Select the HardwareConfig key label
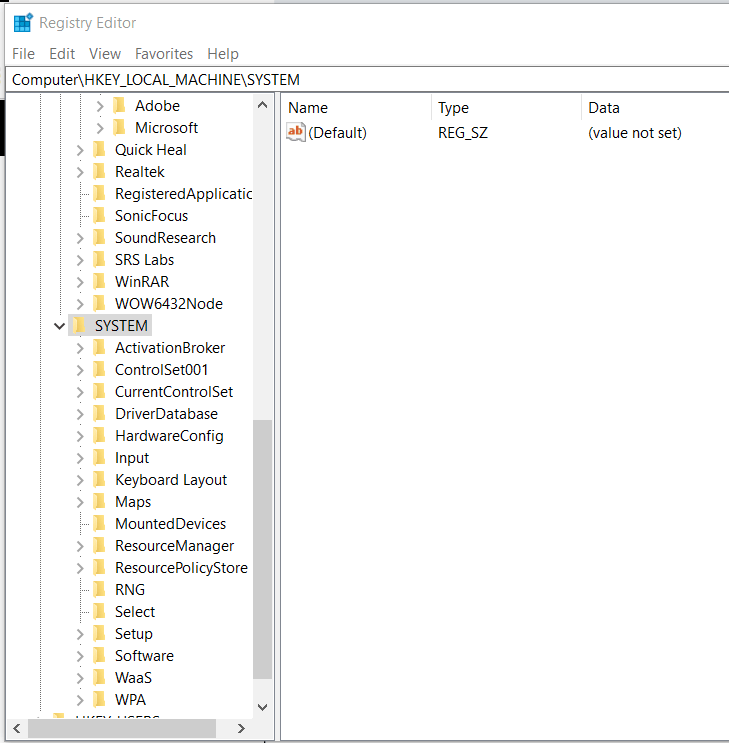Viewport: 729px width, 743px height. 169,436
